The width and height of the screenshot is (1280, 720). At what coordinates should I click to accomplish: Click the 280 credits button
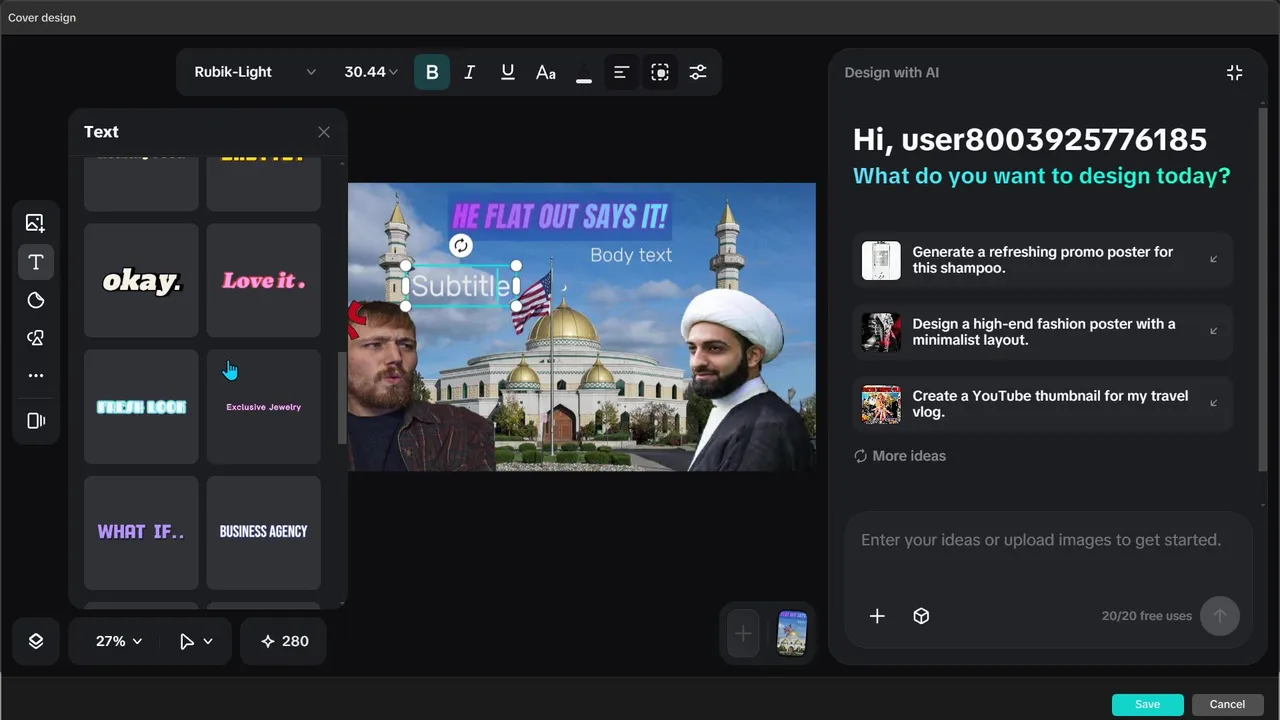[284, 641]
